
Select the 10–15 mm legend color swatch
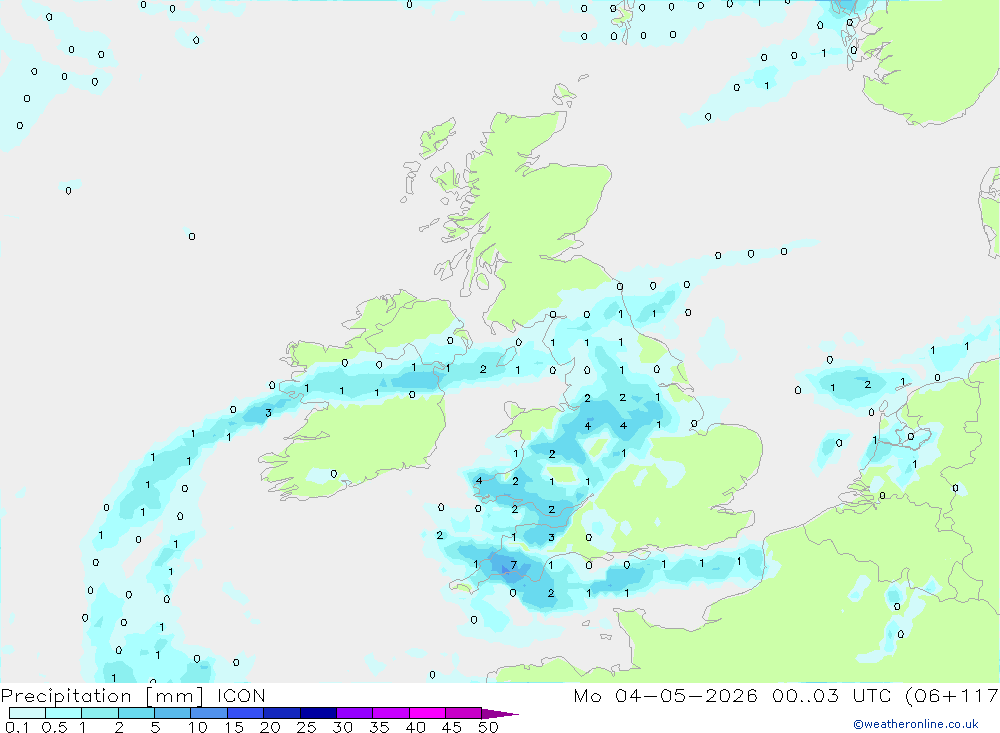209,713
